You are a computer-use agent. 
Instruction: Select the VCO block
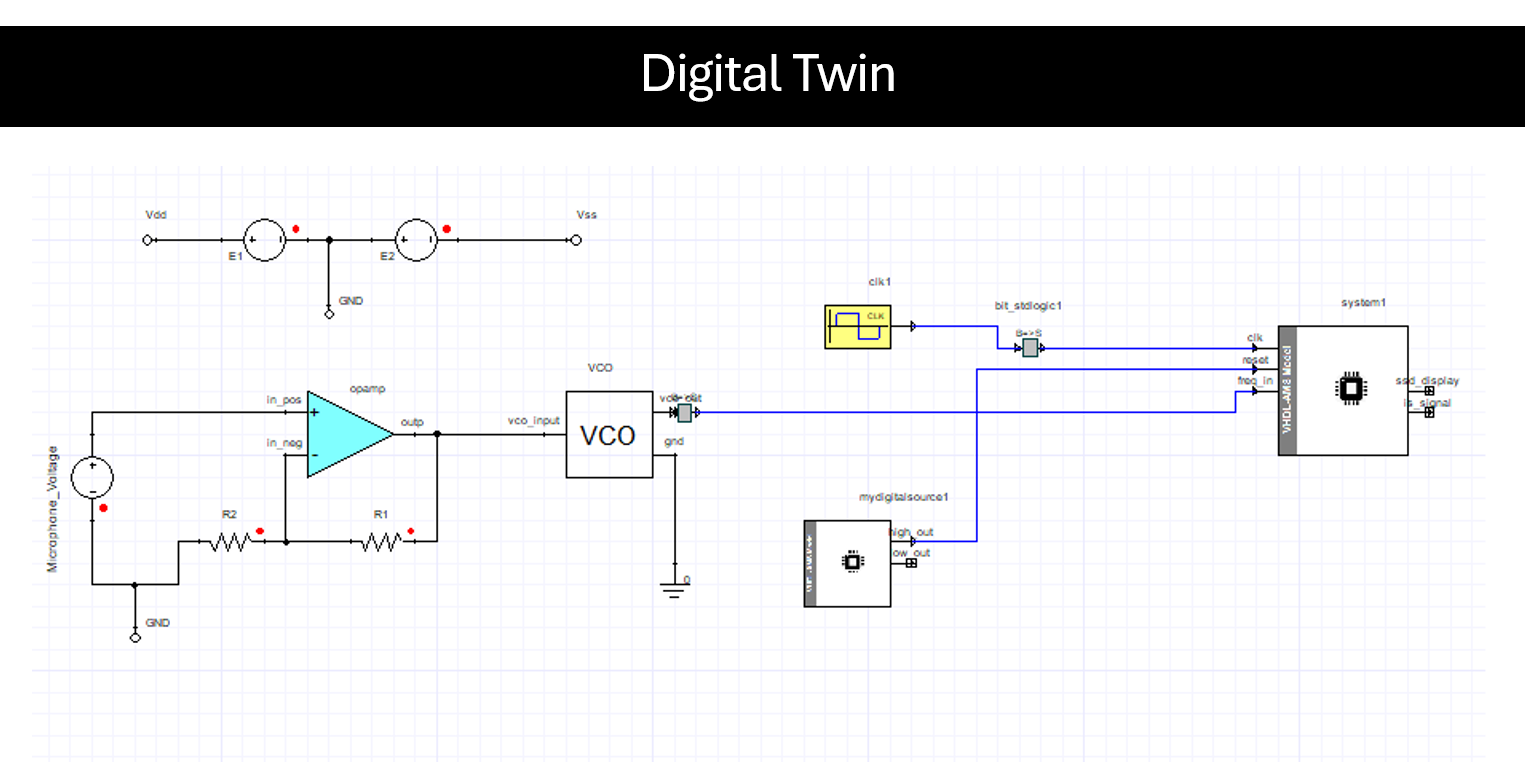coord(609,435)
